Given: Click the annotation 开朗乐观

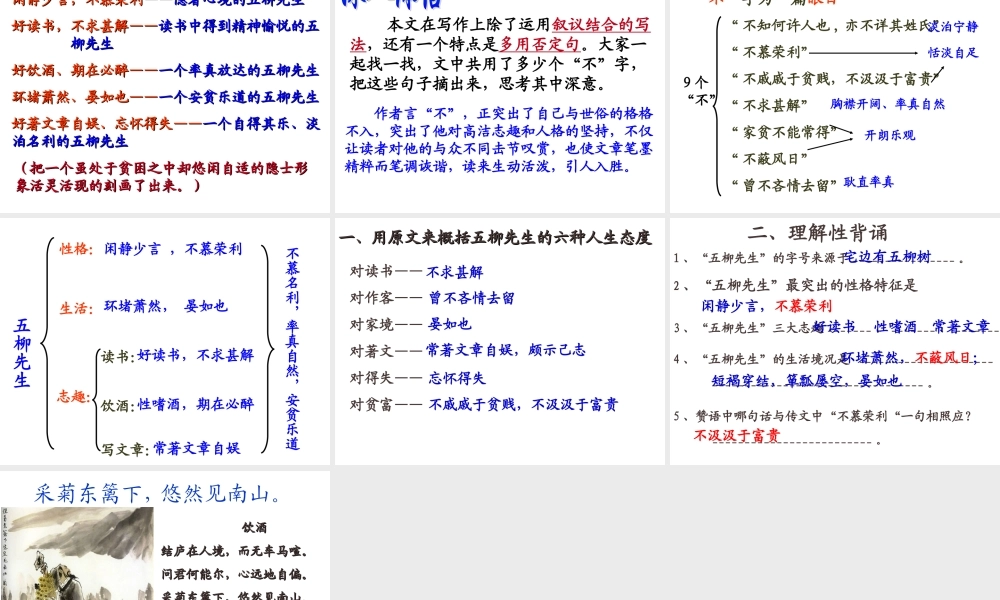Looking at the screenshot, I should [x=890, y=135].
